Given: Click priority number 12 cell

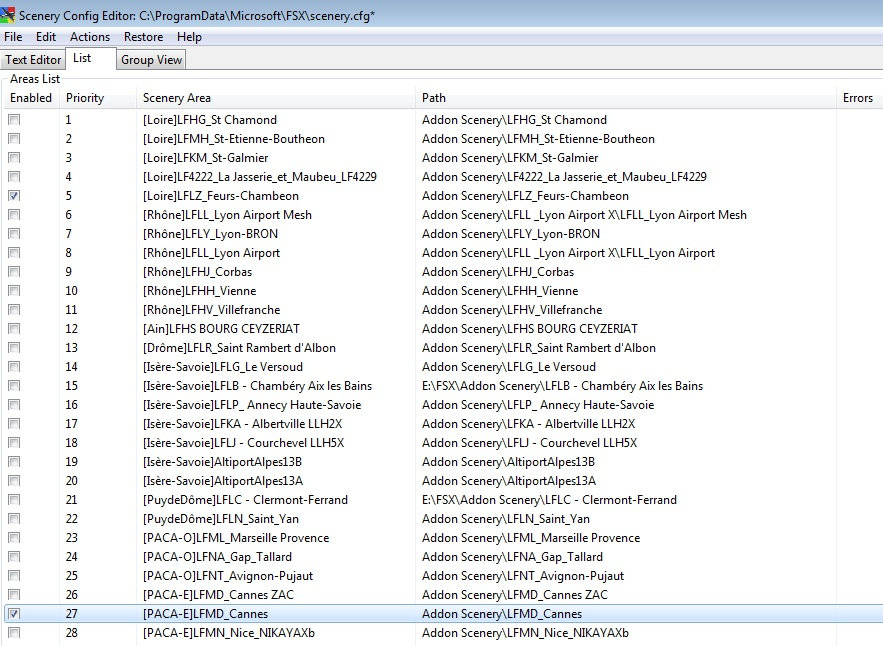Looking at the screenshot, I should (72, 329).
